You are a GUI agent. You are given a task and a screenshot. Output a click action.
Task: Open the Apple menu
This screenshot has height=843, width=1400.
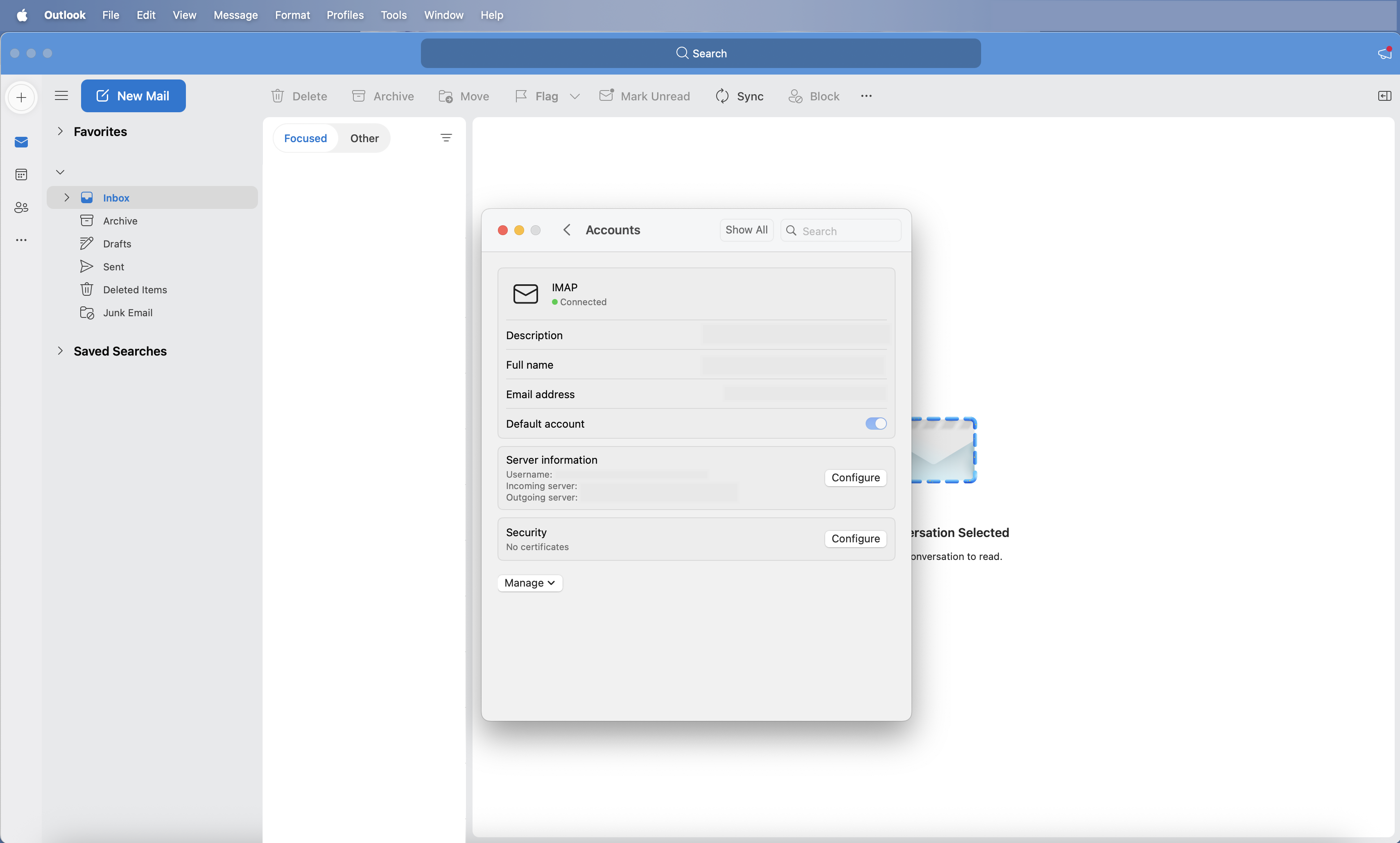click(x=22, y=15)
